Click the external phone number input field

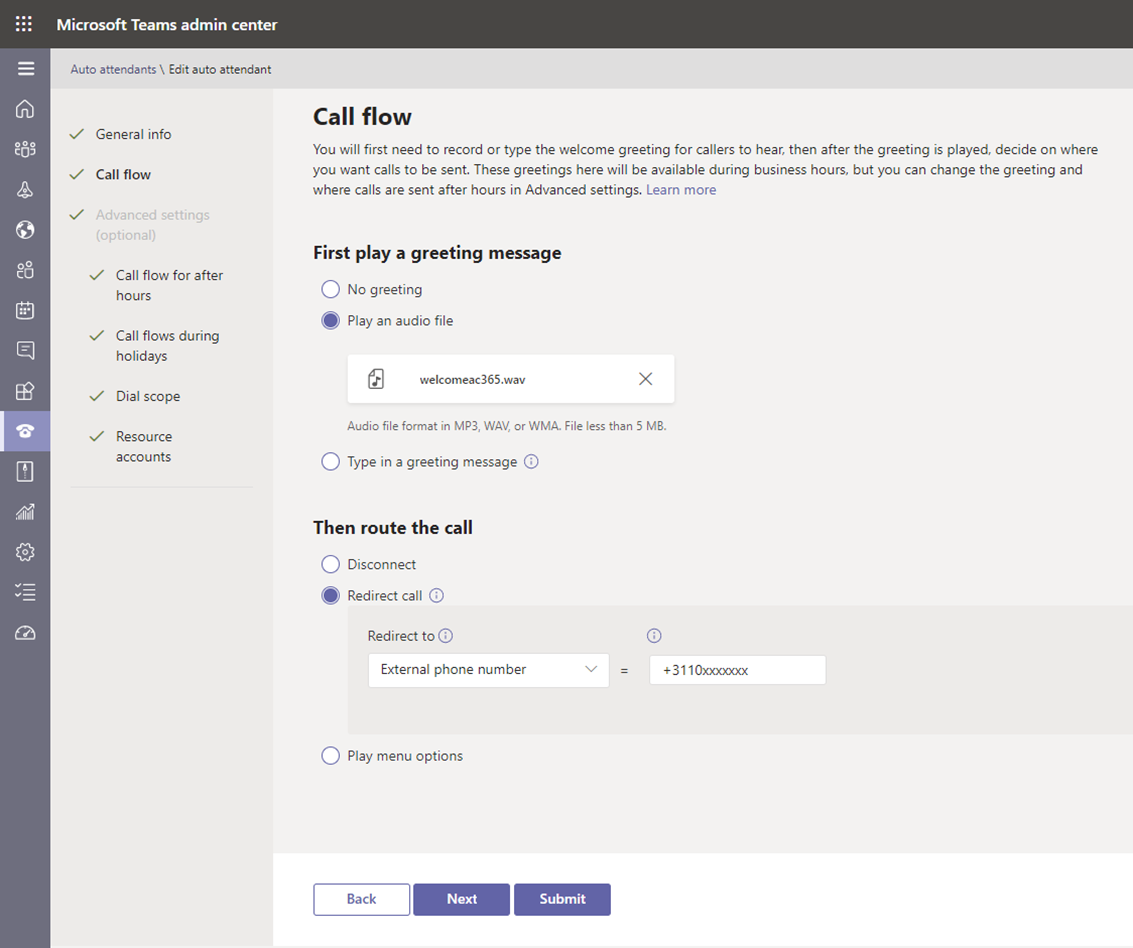737,670
